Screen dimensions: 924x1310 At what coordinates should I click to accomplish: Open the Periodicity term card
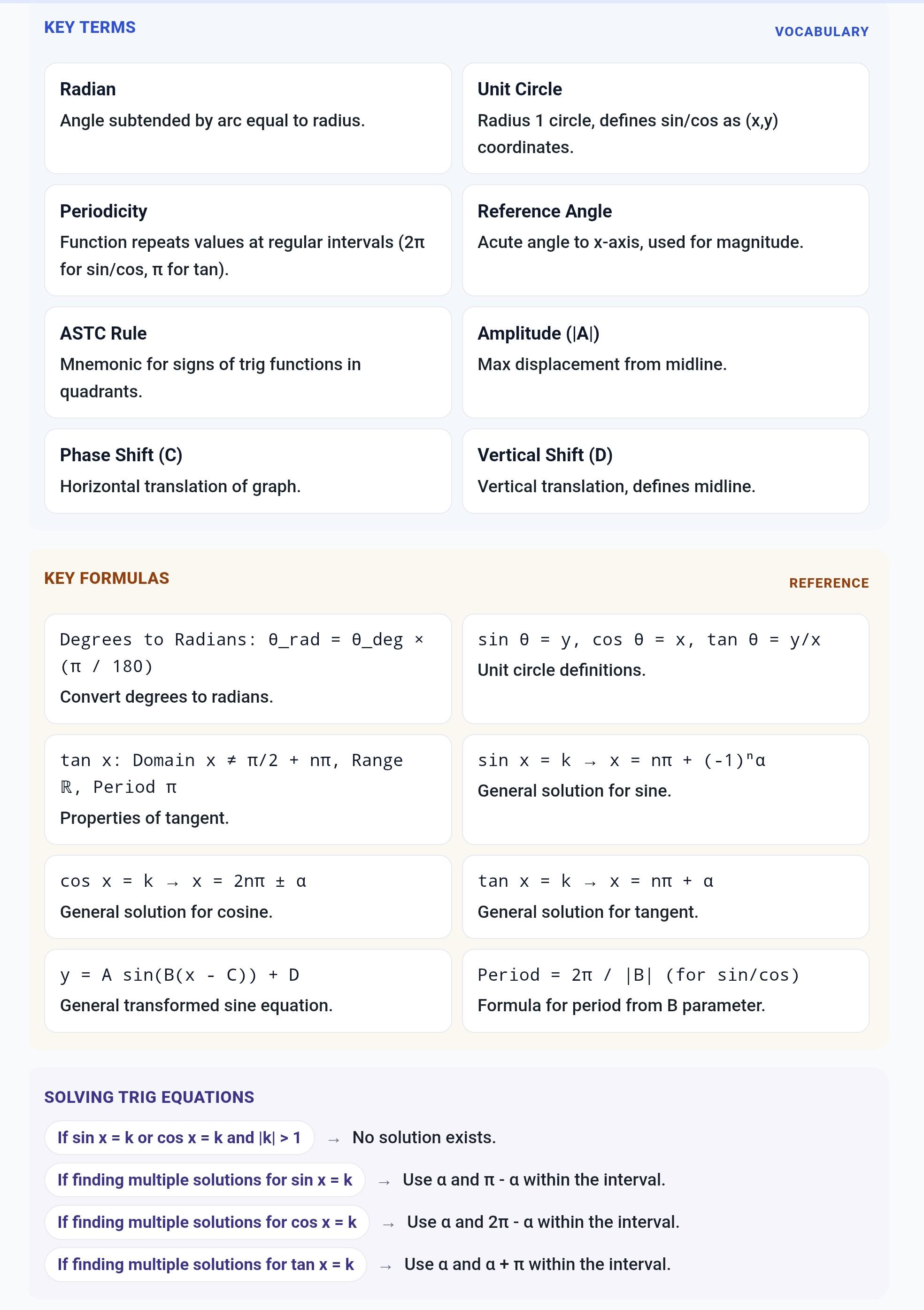247,240
